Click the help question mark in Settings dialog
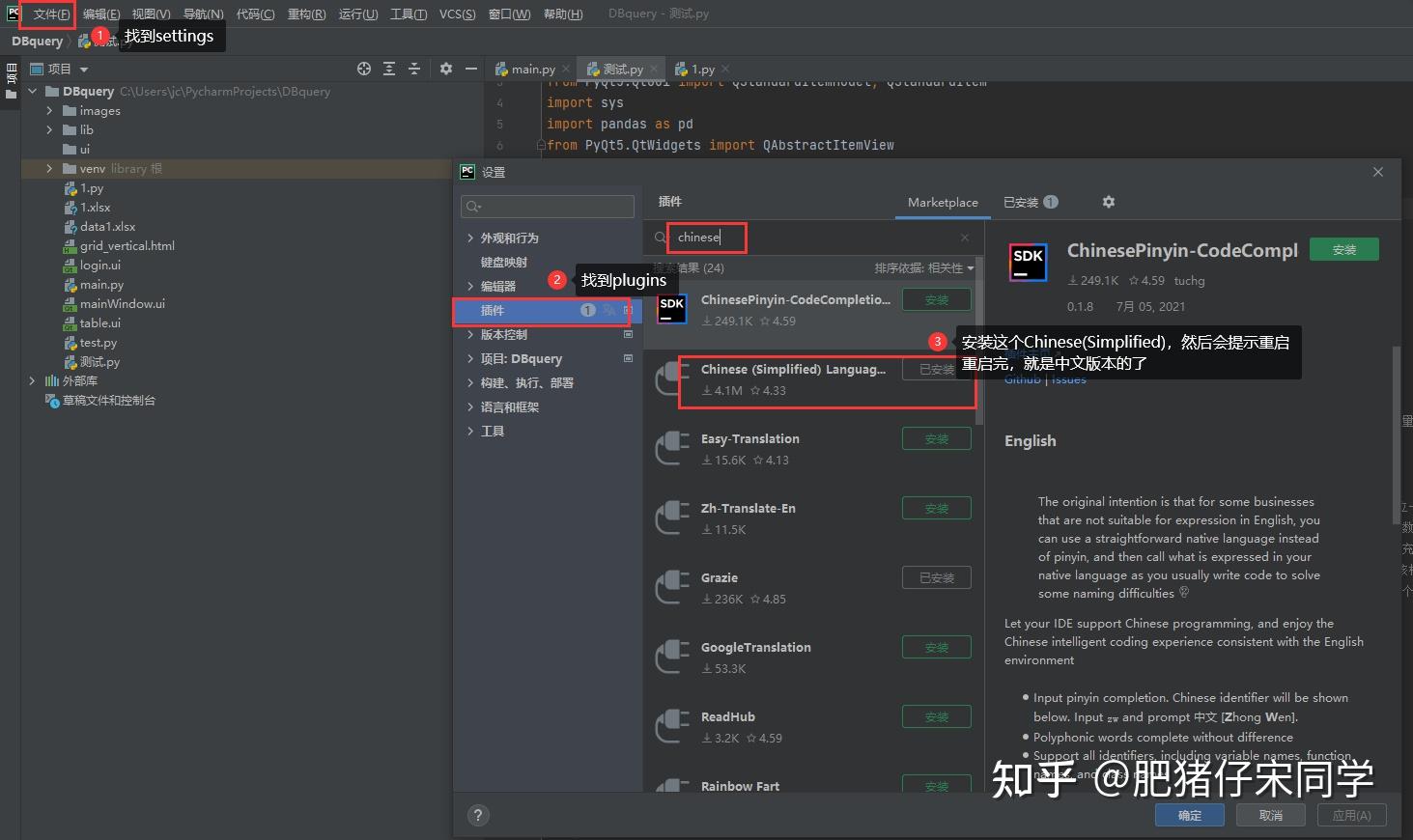Screen dimensions: 1413x840 tap(478, 815)
